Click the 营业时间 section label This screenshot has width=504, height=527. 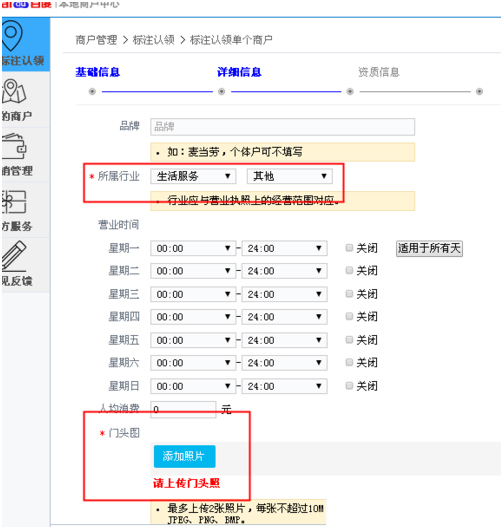click(x=118, y=225)
